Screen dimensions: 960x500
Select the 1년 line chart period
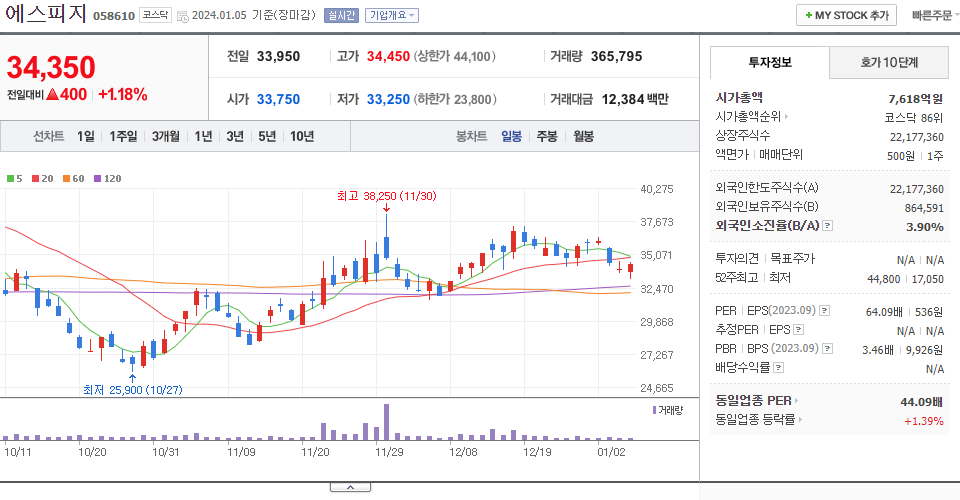tap(203, 136)
